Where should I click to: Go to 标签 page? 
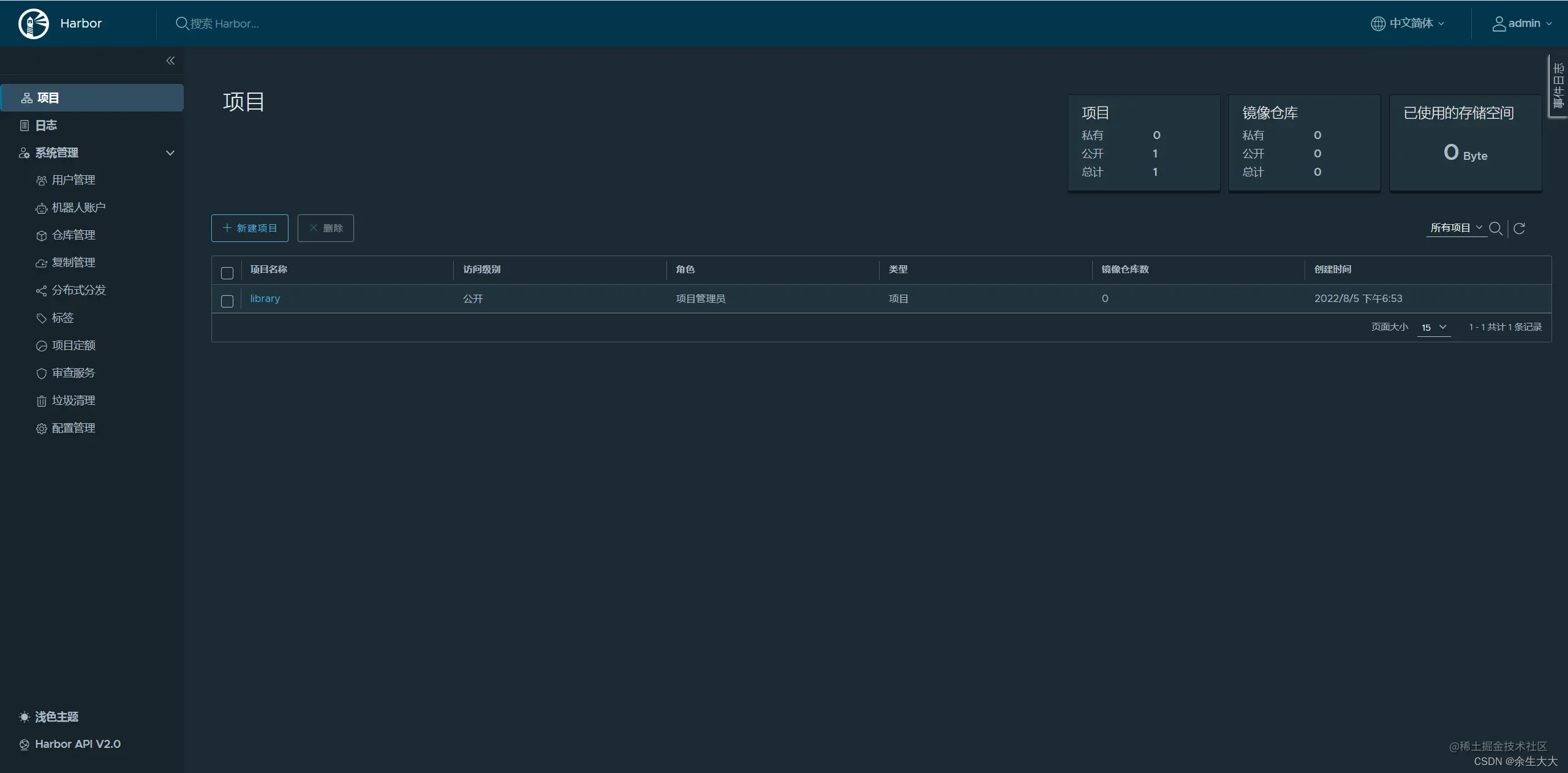(x=62, y=318)
